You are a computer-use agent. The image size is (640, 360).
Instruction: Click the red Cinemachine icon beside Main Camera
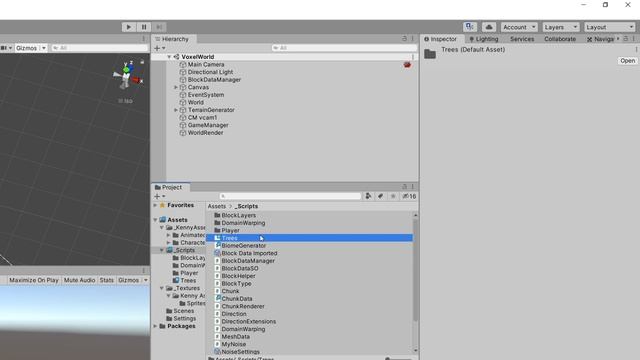pyautogui.click(x=407, y=64)
